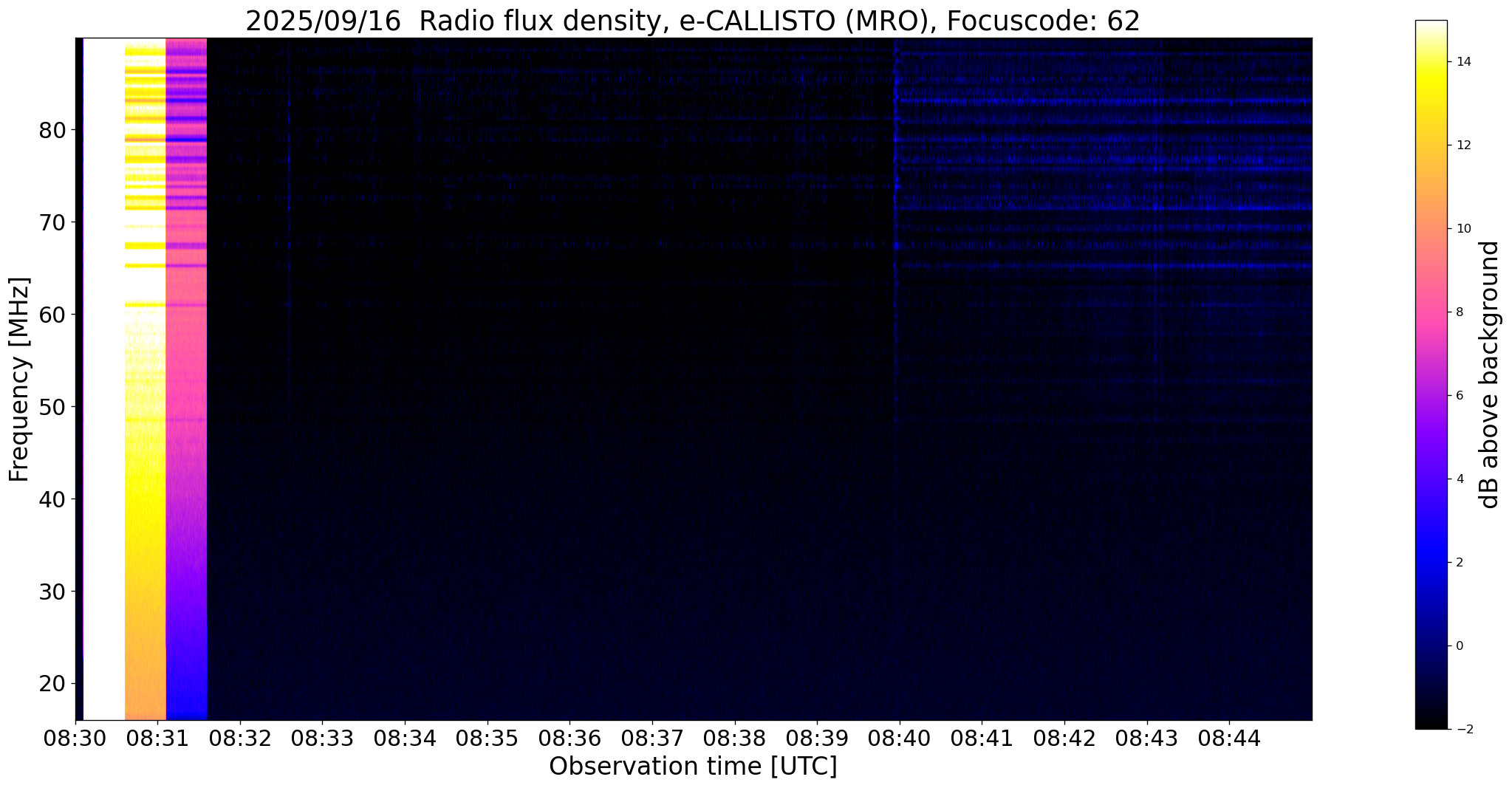1512x788 pixels.
Task: Click the 08:36 time tick label
Action: (x=570, y=739)
